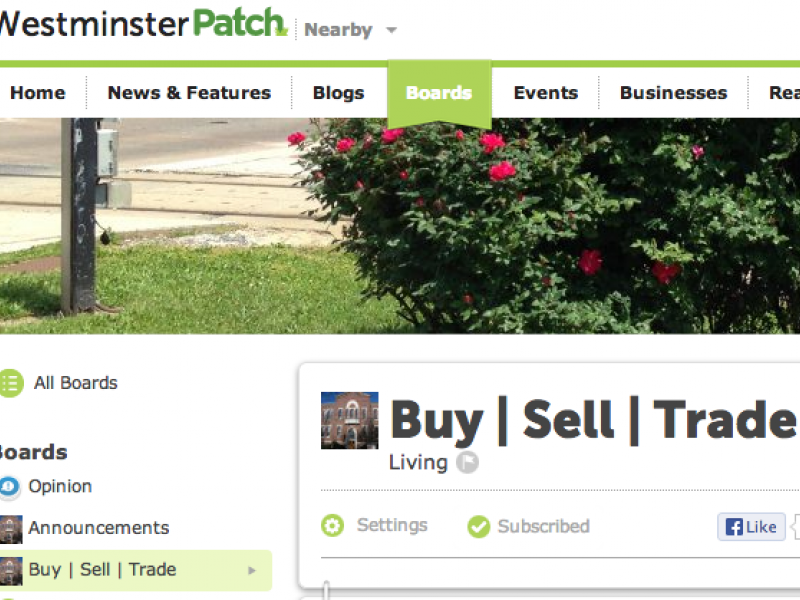Click the Buy Sell Trade sidebar thumbnail icon

(x=11, y=570)
